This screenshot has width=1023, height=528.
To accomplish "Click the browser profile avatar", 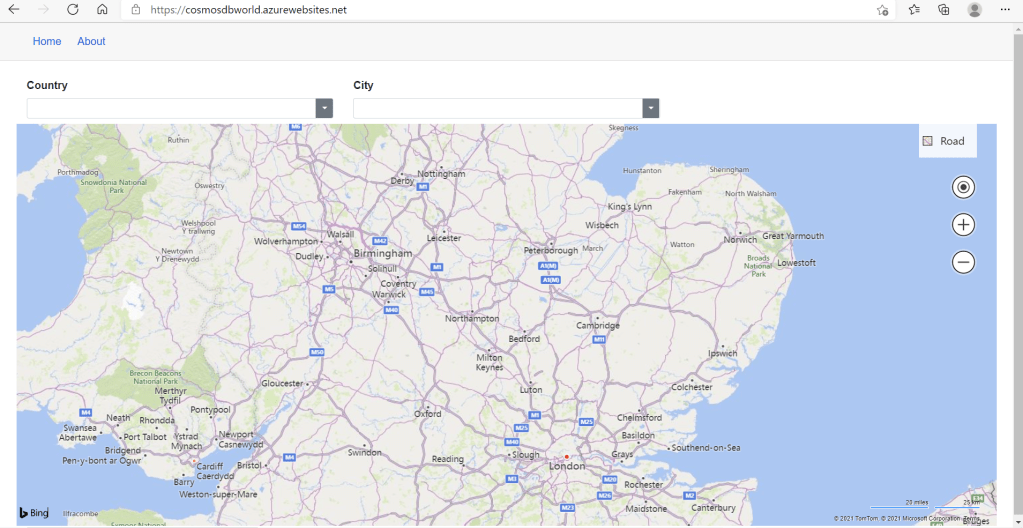I will tap(974, 10).
